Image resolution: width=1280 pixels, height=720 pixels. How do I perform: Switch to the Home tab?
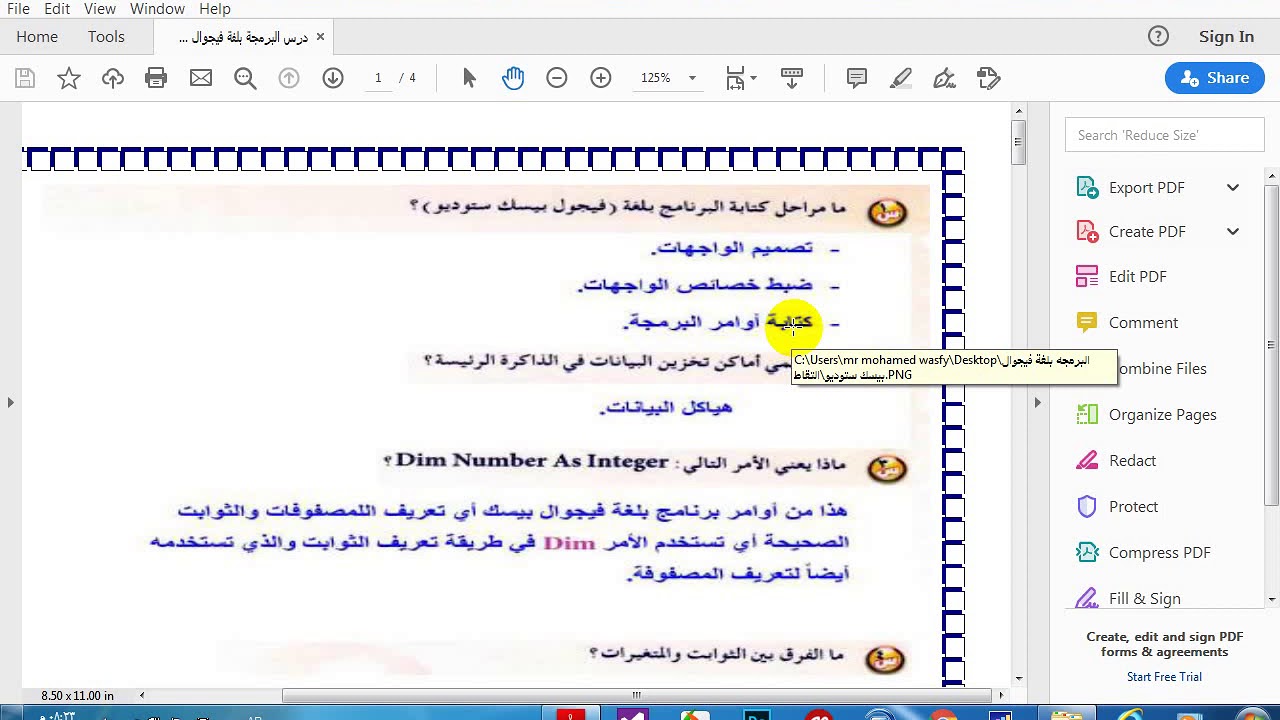(x=37, y=36)
